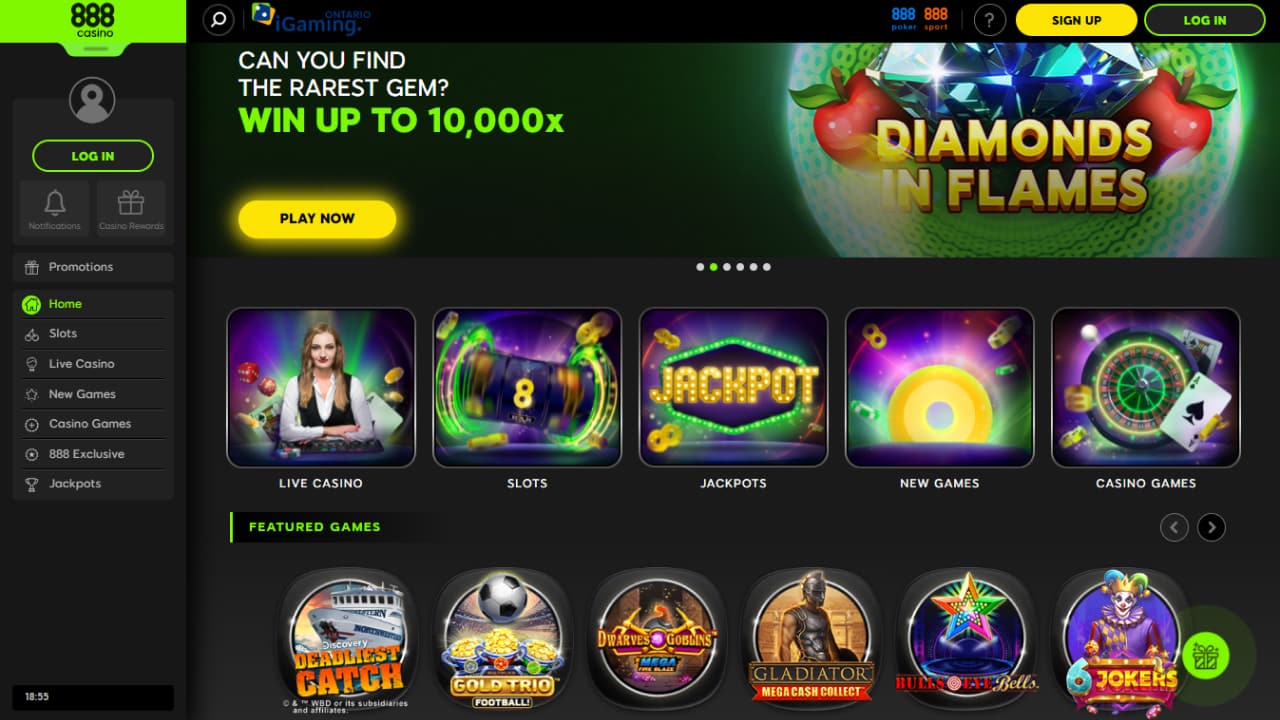Open the search magnifier icon
Screen dimensions: 1280x720
coord(218,19)
